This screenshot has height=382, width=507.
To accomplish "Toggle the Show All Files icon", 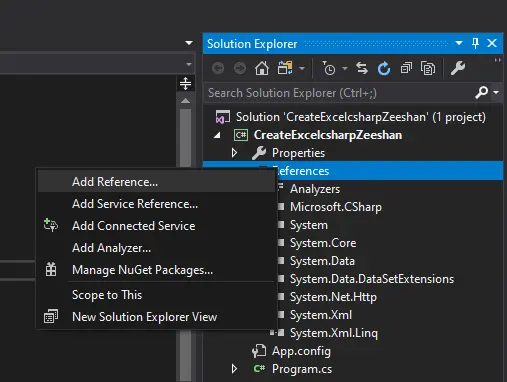I will pyautogui.click(x=428, y=68).
